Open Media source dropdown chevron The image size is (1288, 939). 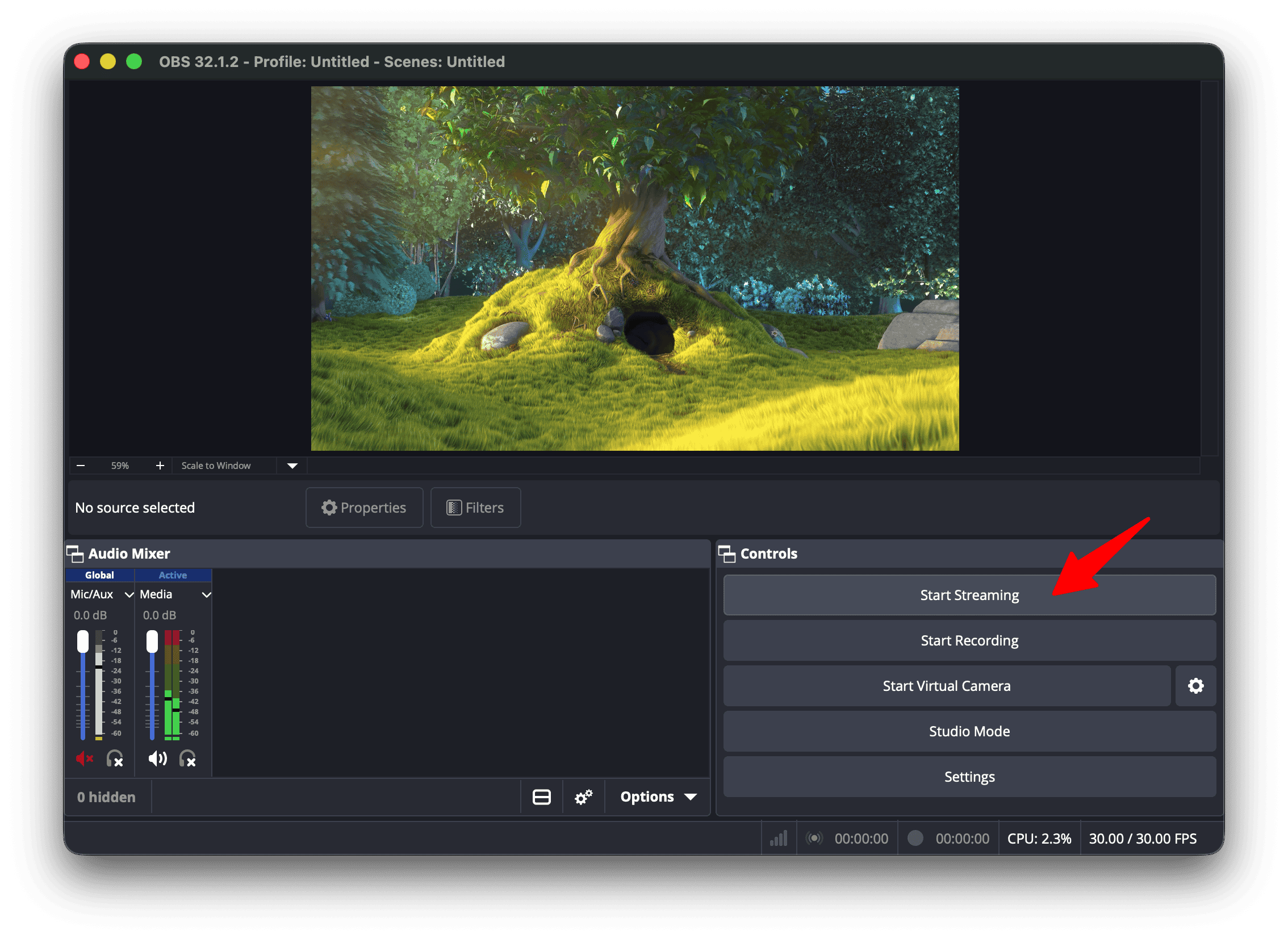click(x=206, y=594)
